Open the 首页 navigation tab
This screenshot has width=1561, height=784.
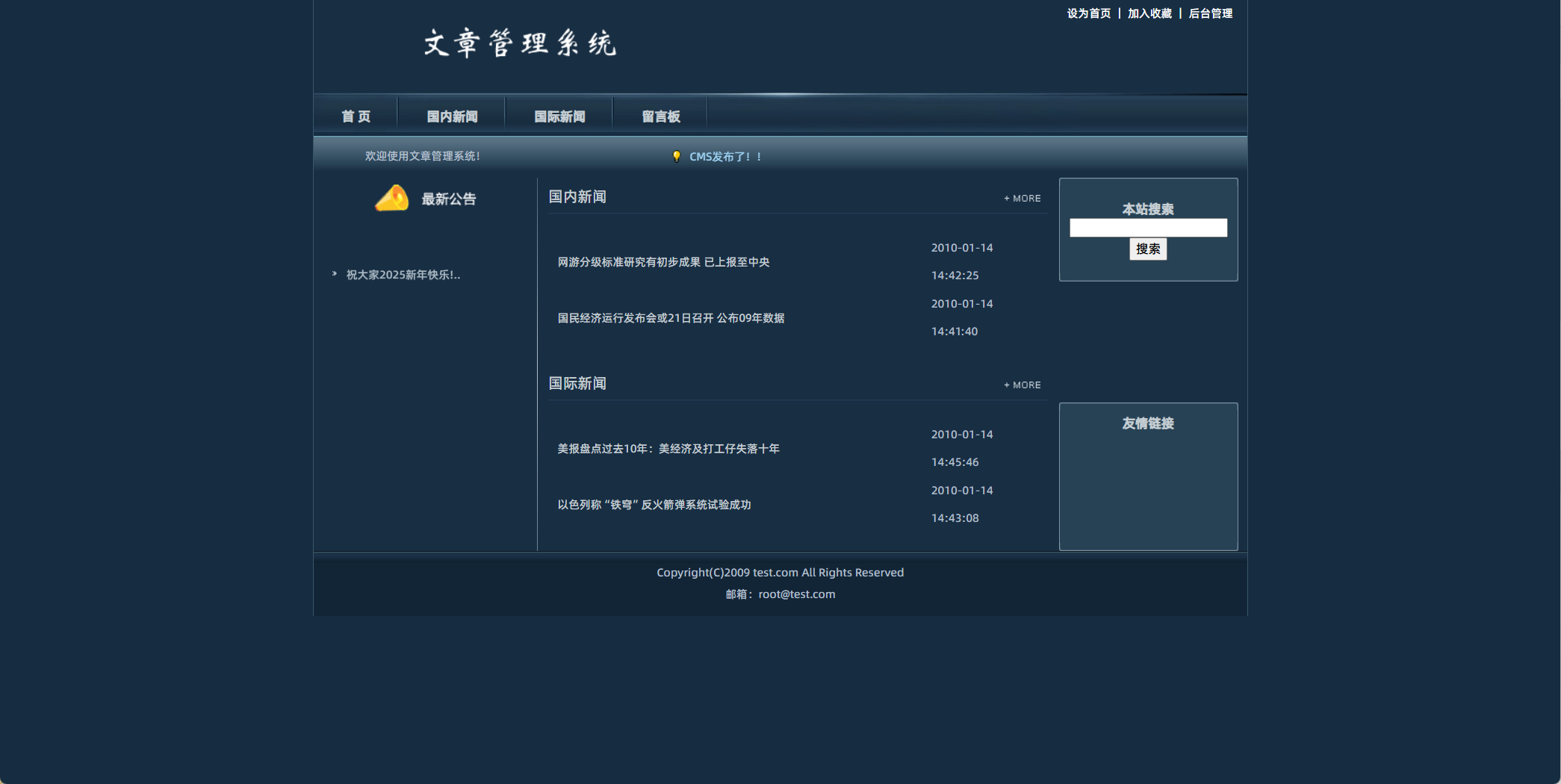pyautogui.click(x=356, y=116)
